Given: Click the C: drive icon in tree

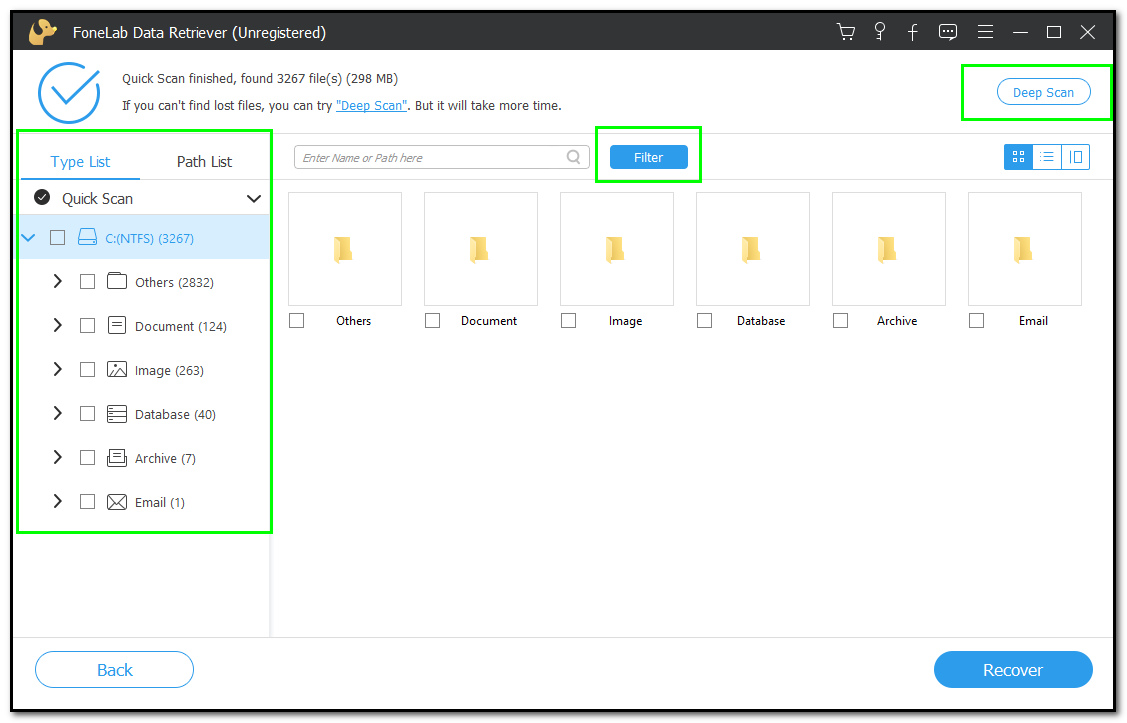Looking at the screenshot, I should (x=87, y=237).
